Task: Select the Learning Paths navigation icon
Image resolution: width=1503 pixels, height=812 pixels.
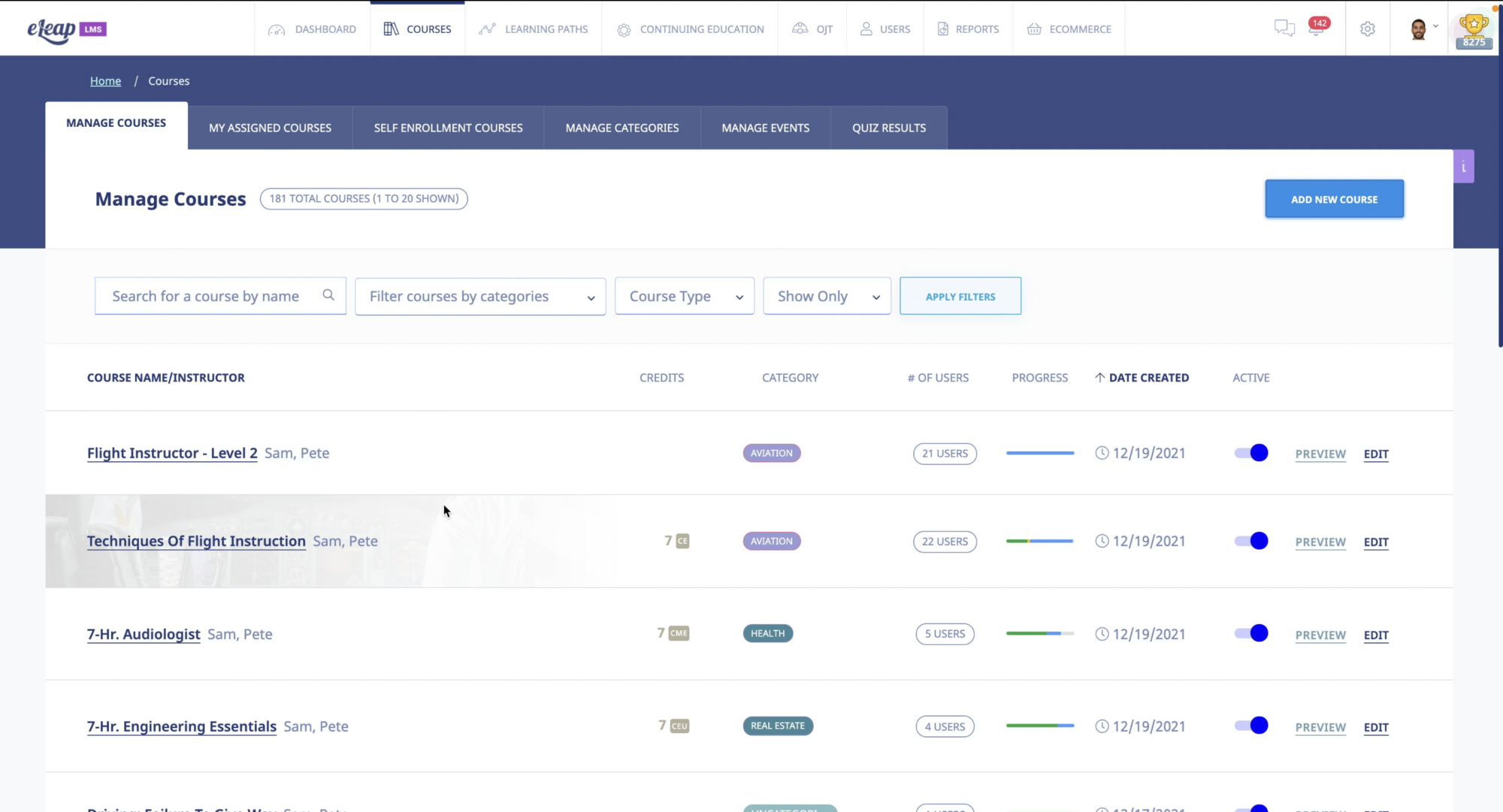Action: coord(488,29)
